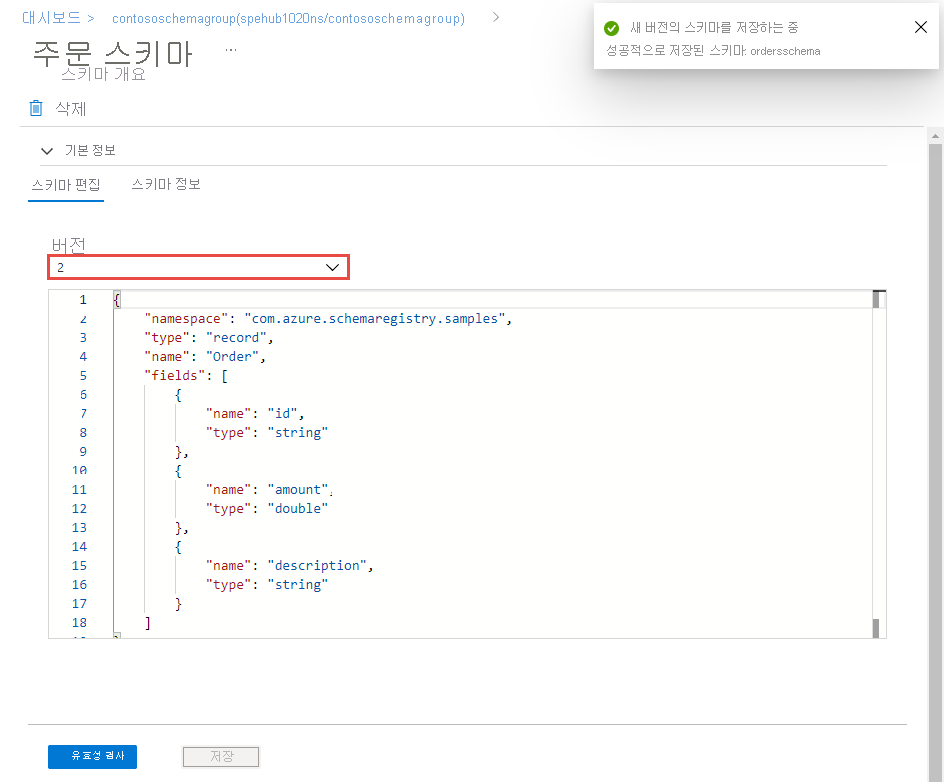Screen dimensions: 944x782
Task: Click the 유효성 검사 validate button
Action: tap(93, 757)
